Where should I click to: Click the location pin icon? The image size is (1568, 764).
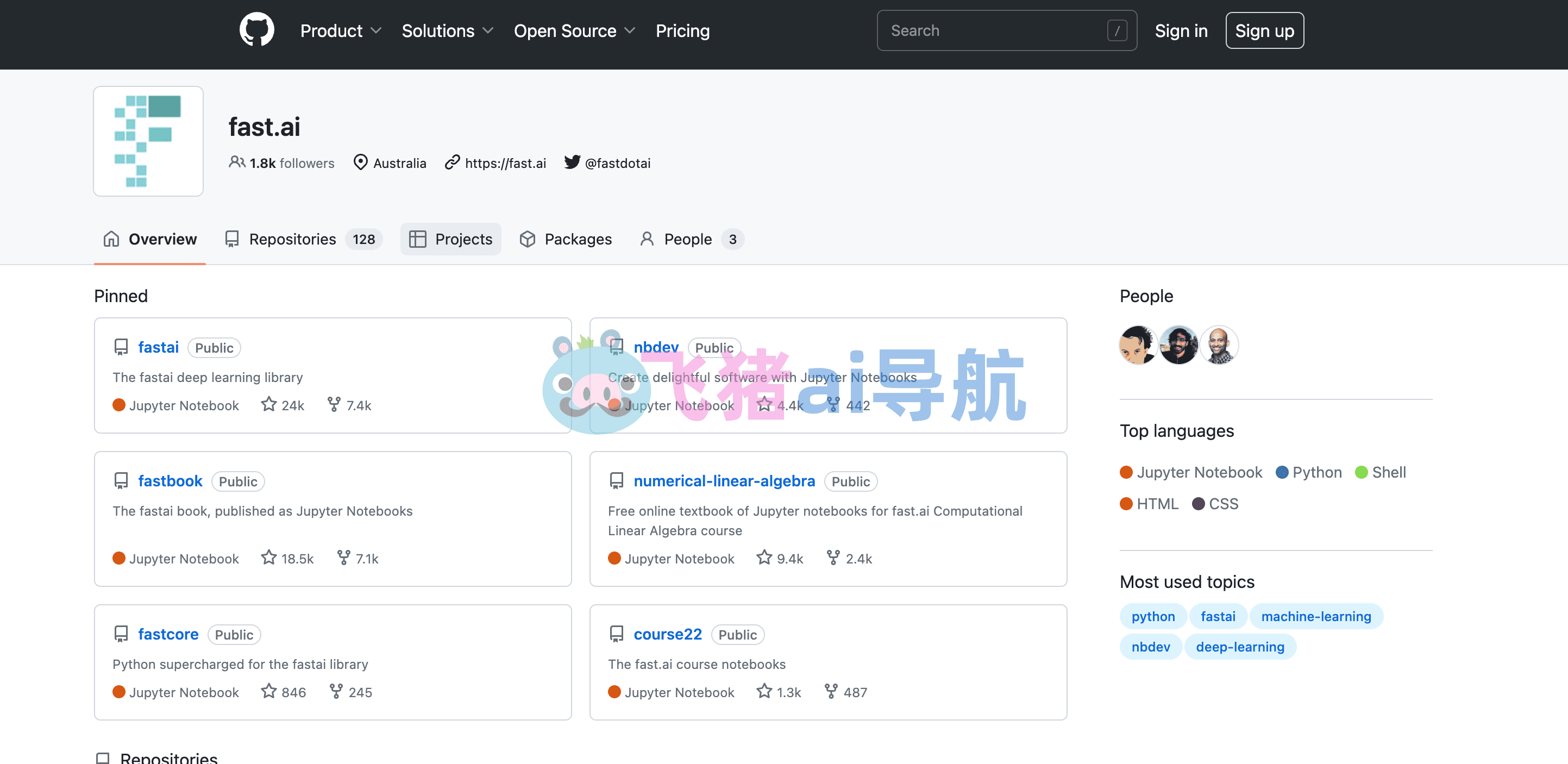tap(360, 162)
